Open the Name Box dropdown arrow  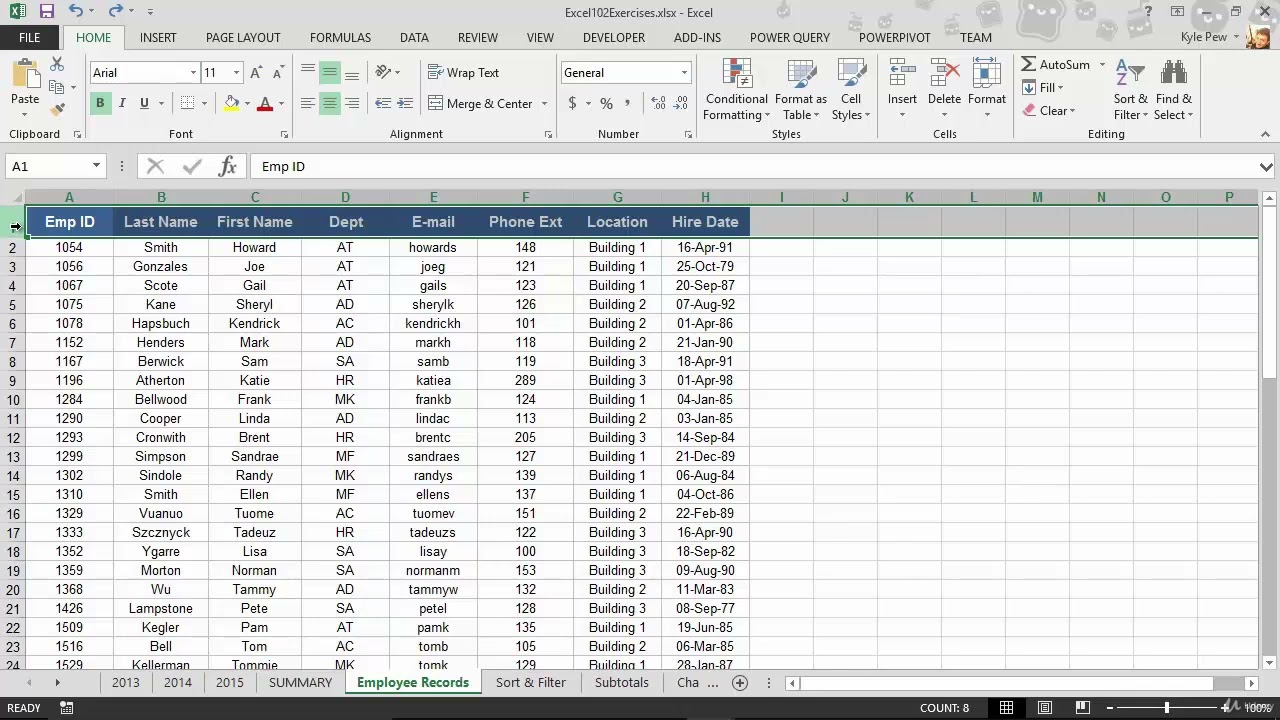click(x=96, y=166)
